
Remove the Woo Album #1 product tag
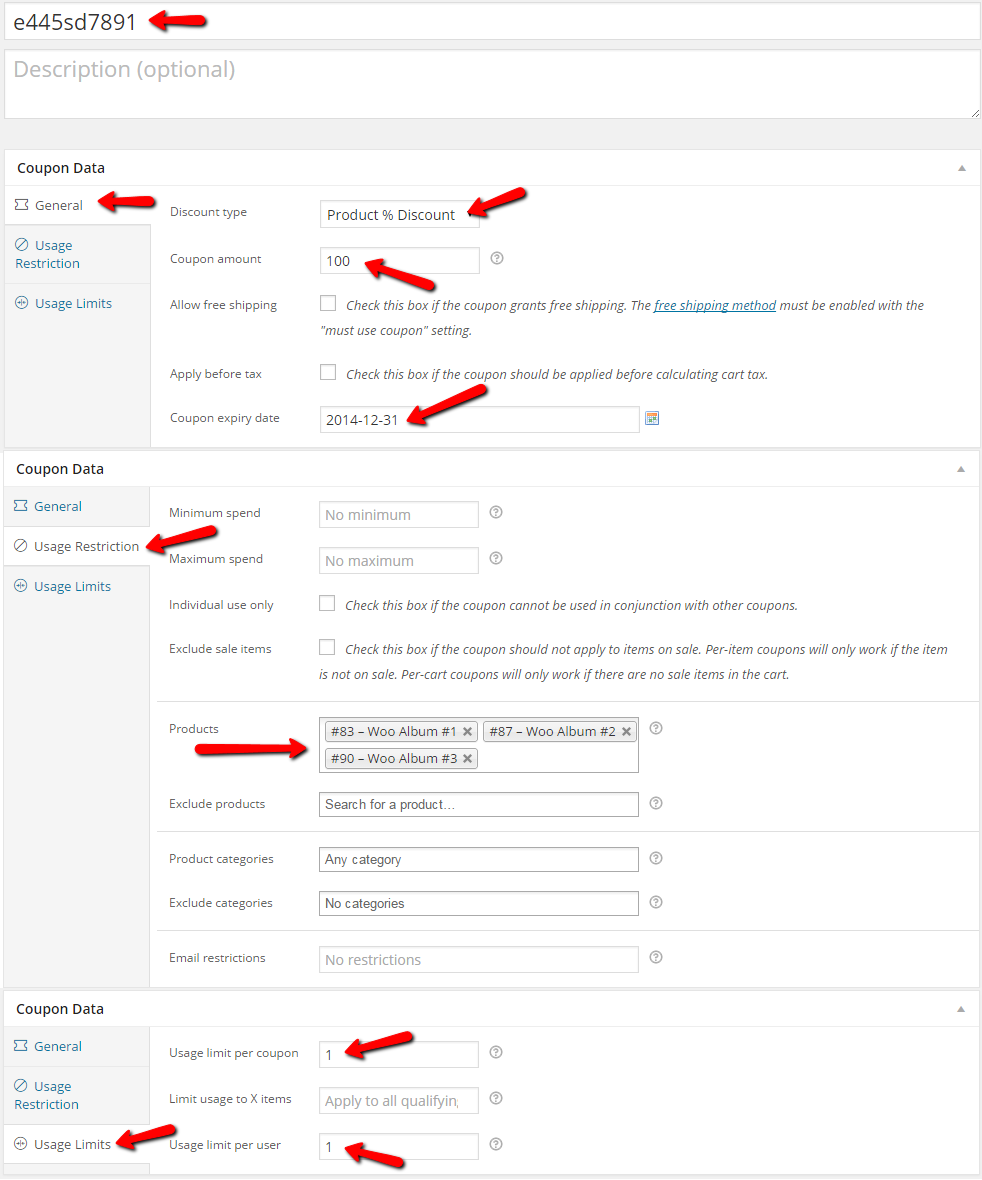(x=467, y=731)
